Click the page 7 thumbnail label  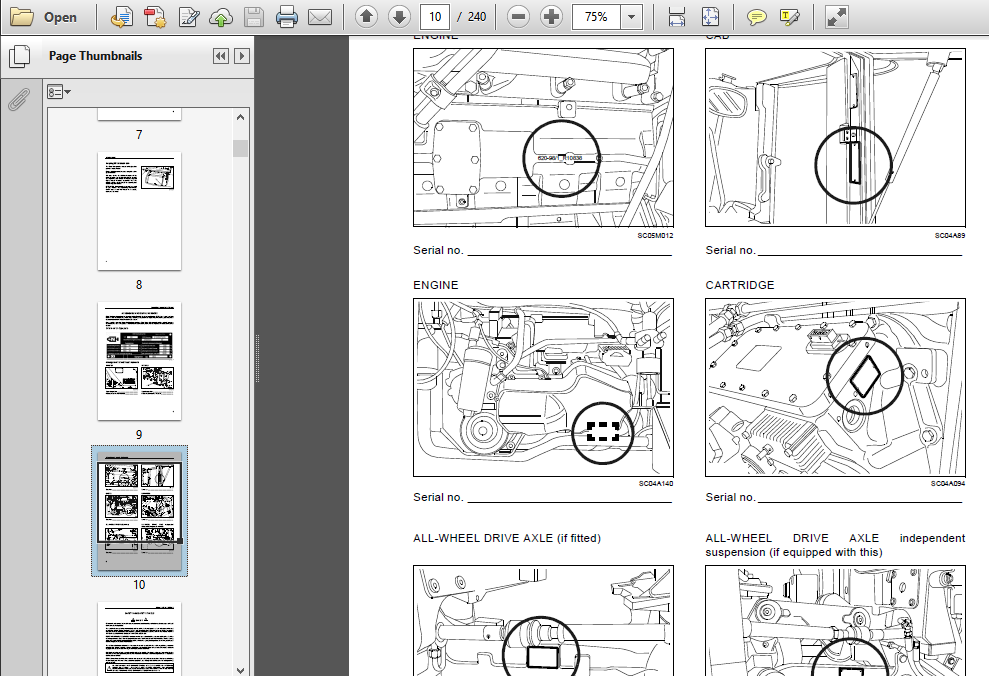pos(139,134)
